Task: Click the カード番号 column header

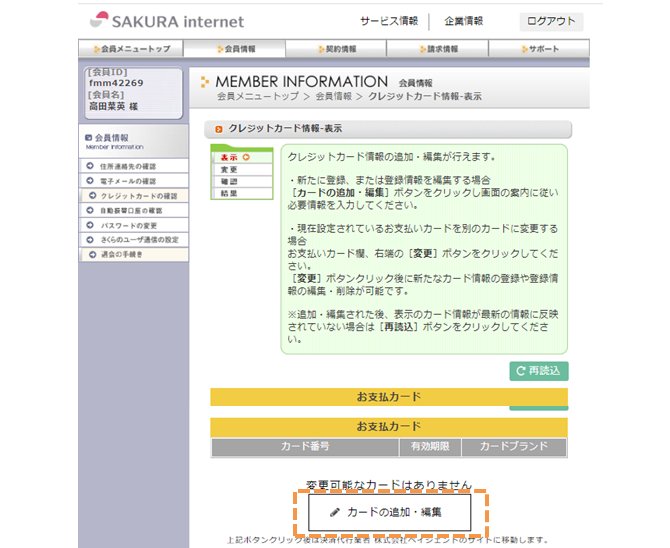Action: point(305,447)
